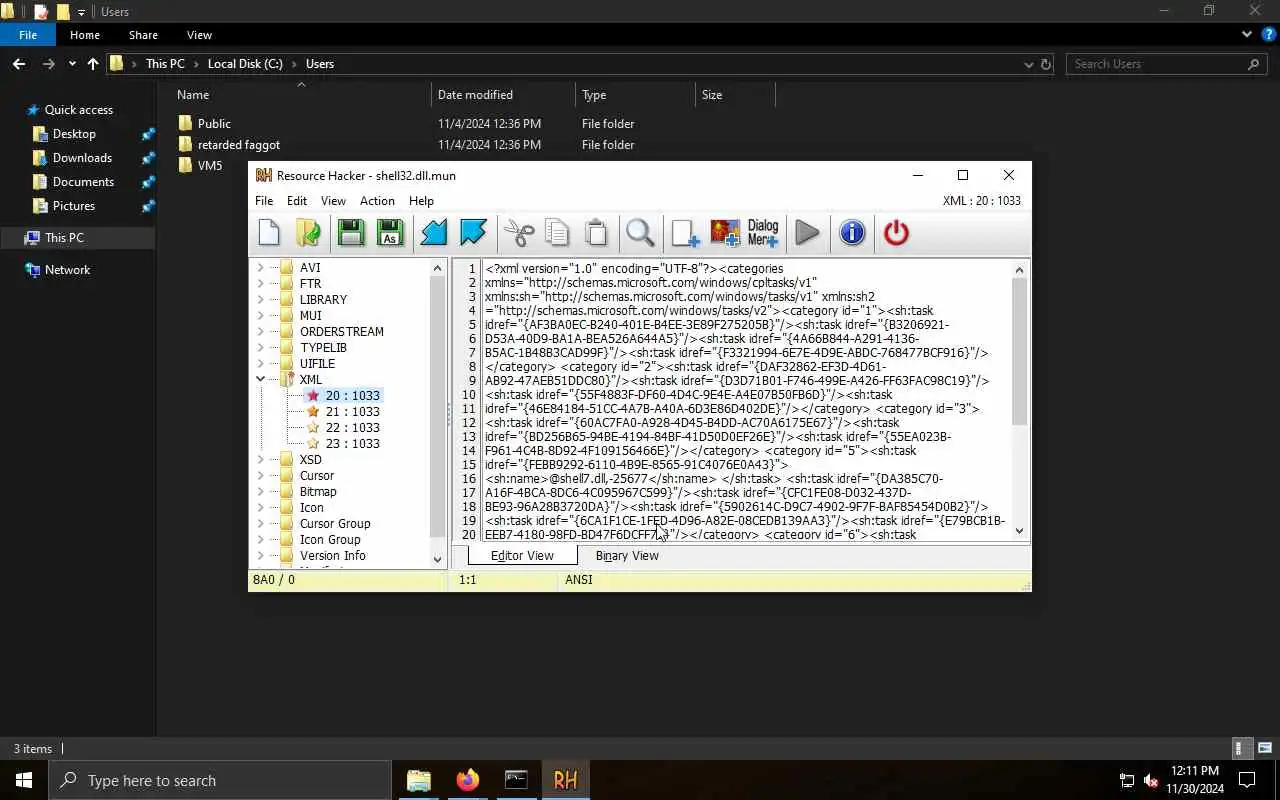Open the Share ribbon tab in Explorer
The width and height of the screenshot is (1280, 800).
tap(143, 35)
